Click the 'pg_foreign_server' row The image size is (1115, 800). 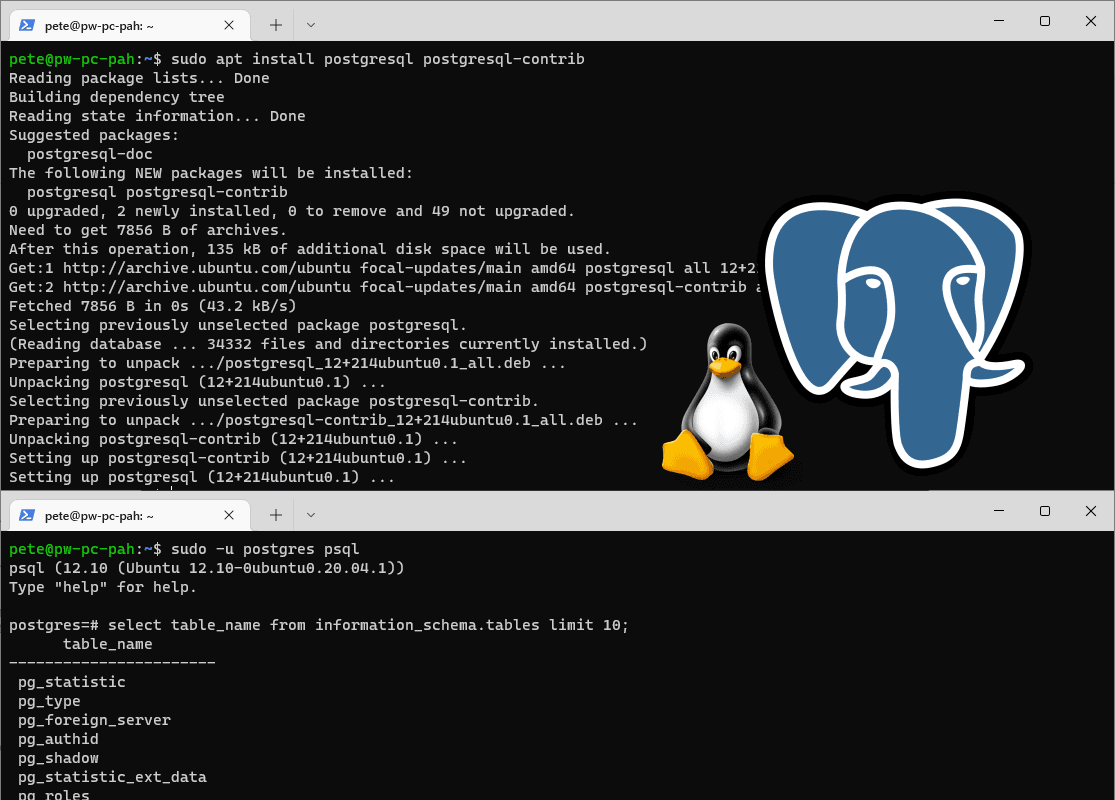tap(95, 720)
